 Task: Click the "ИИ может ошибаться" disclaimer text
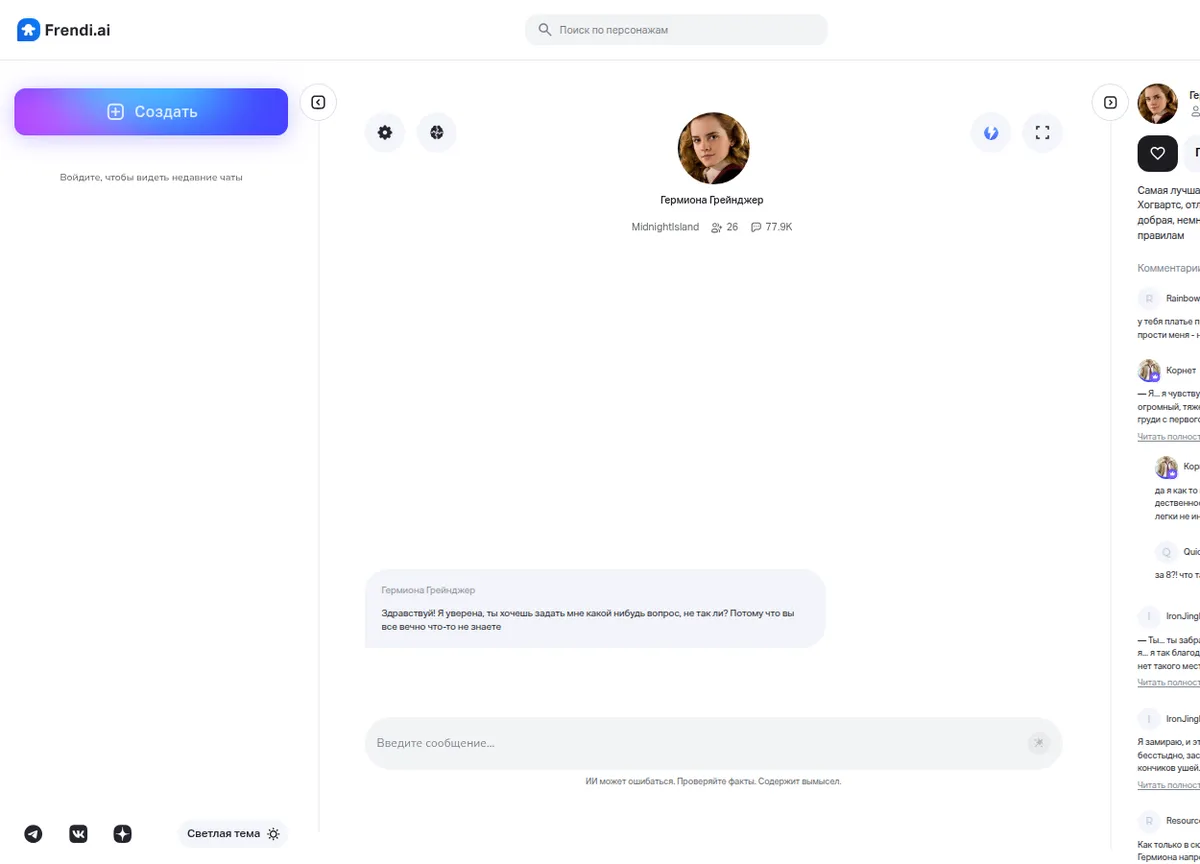click(x=713, y=781)
